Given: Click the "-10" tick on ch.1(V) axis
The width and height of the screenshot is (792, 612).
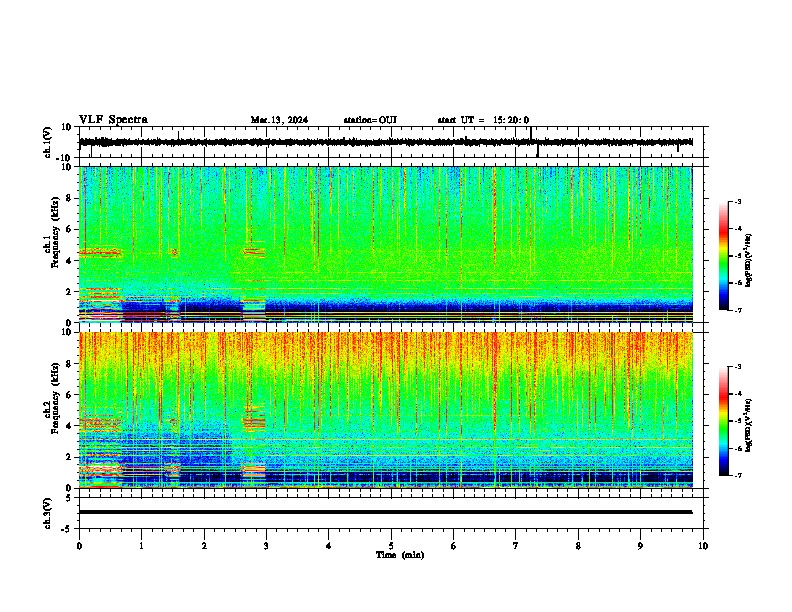Looking at the screenshot, I should [65, 158].
